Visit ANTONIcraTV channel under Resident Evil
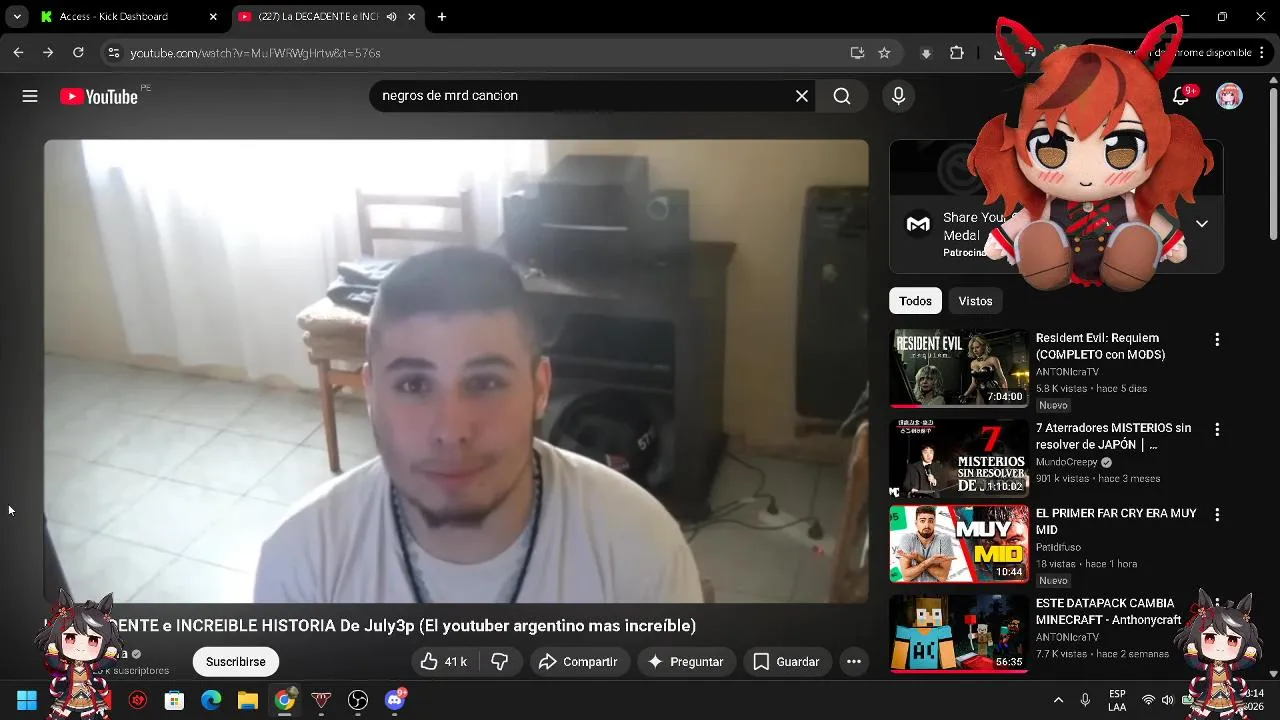Viewport: 1280px width, 720px height. (1067, 372)
